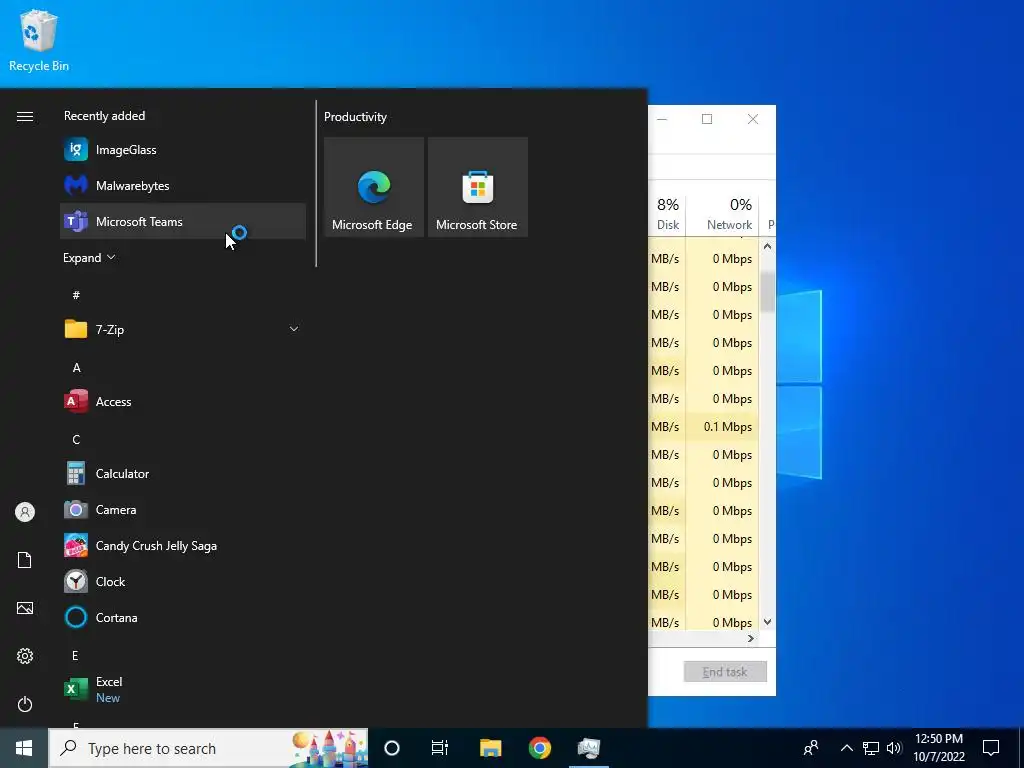
Task: Click the E letter header in app list
Action: (x=75, y=655)
